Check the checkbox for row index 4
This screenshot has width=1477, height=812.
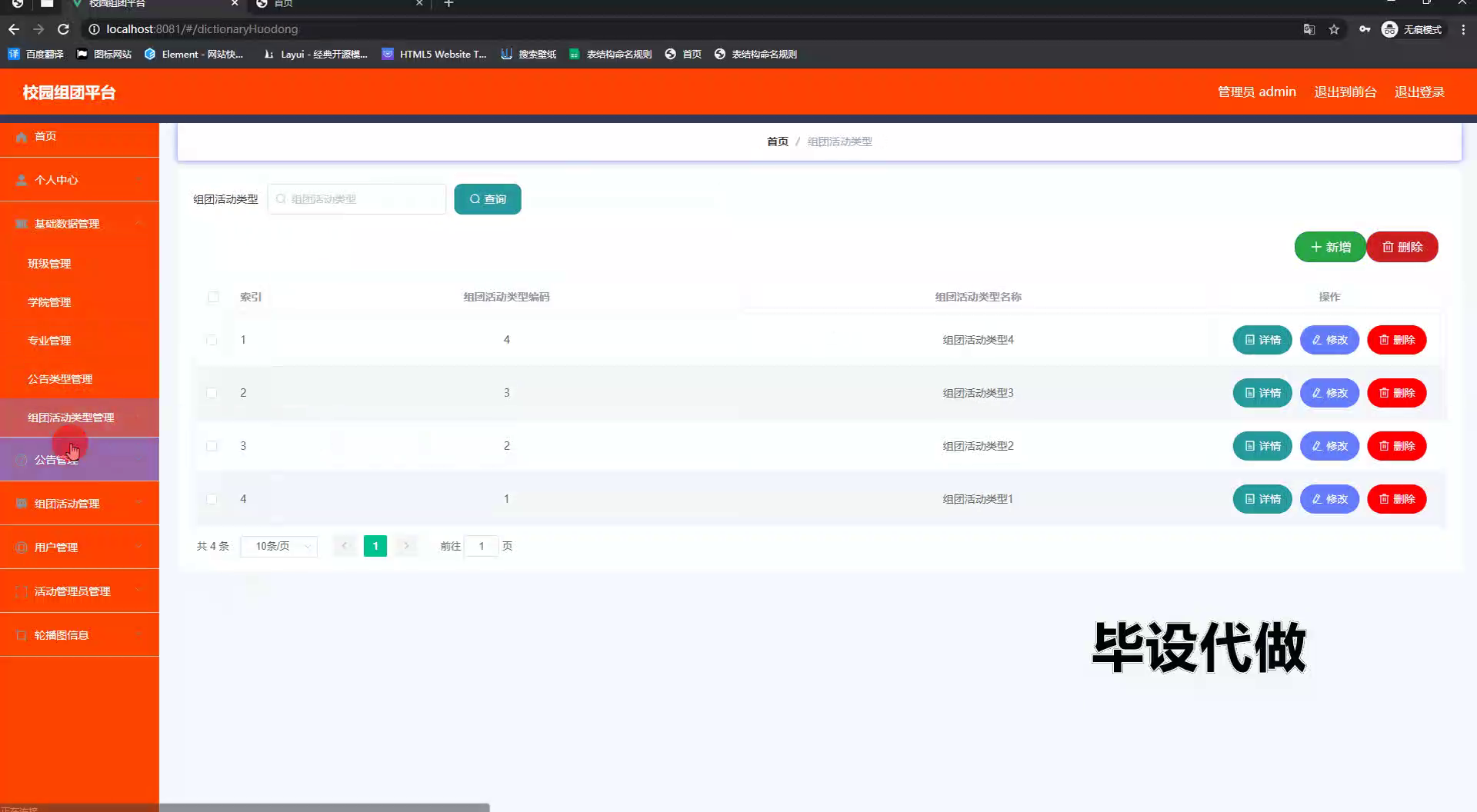click(212, 499)
